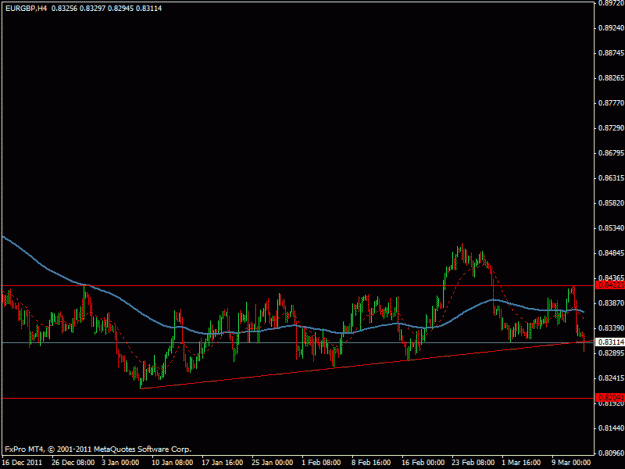Viewport: 625px width, 469px height.
Task: Click price scale label 0.85820
Action: pos(611,203)
